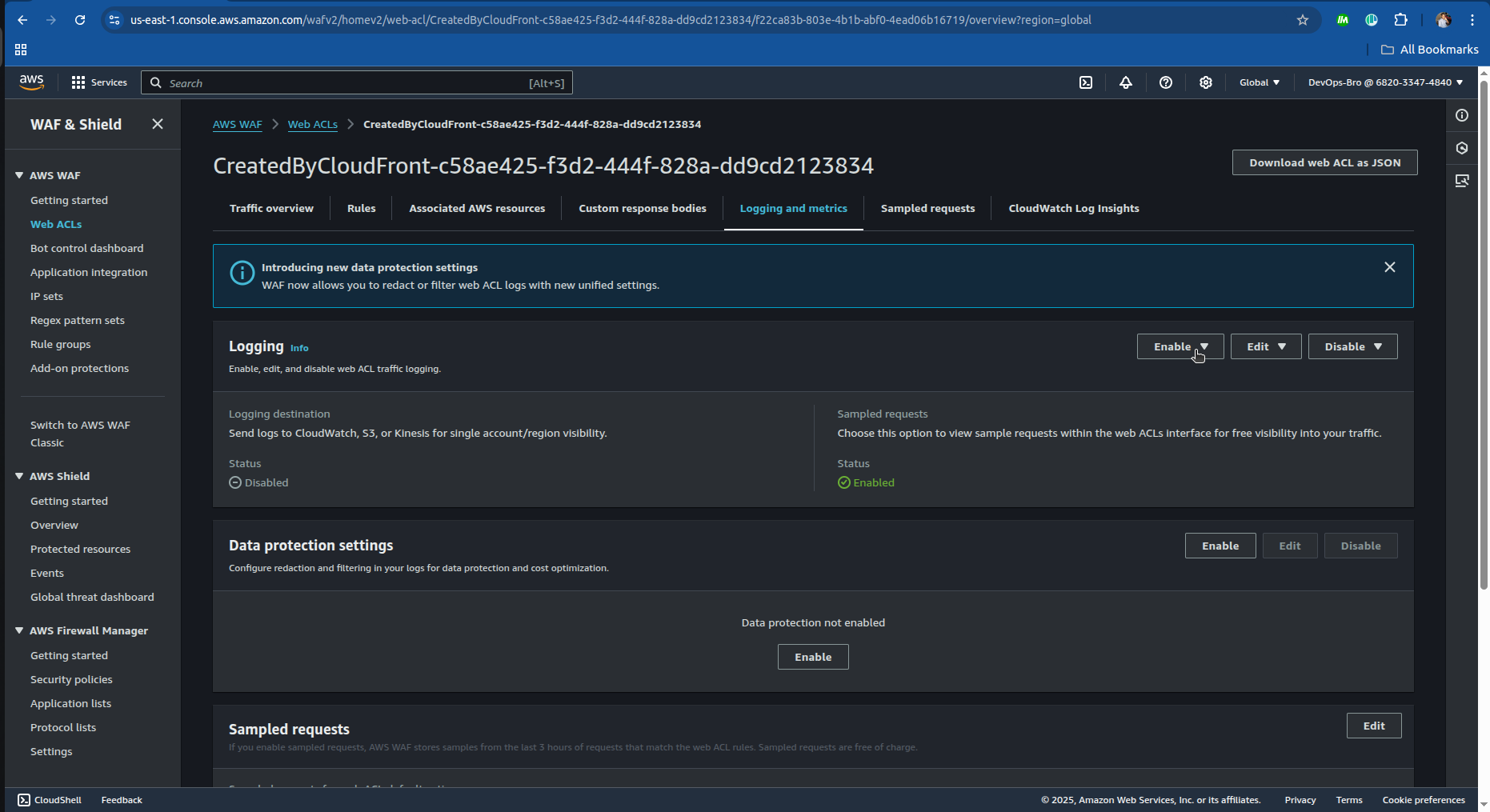
Task: Reload the browser page
Action: [80, 20]
